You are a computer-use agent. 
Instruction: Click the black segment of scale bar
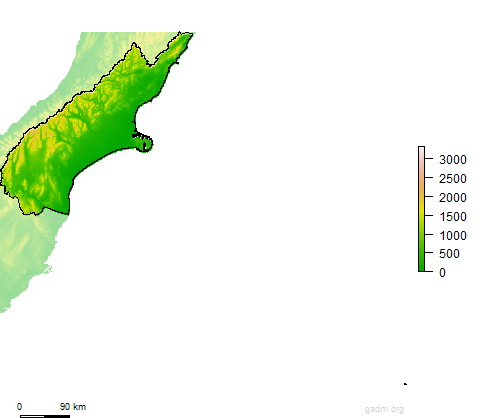coord(57,416)
